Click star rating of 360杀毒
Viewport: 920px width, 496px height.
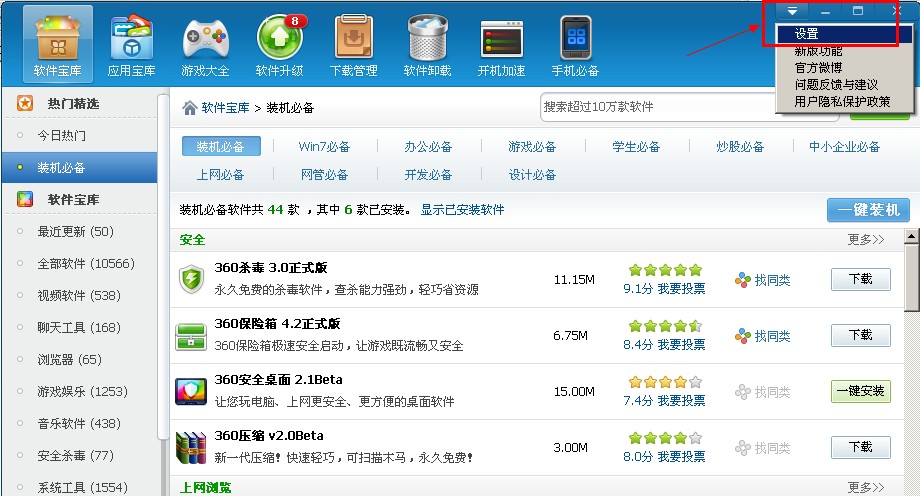click(665, 270)
